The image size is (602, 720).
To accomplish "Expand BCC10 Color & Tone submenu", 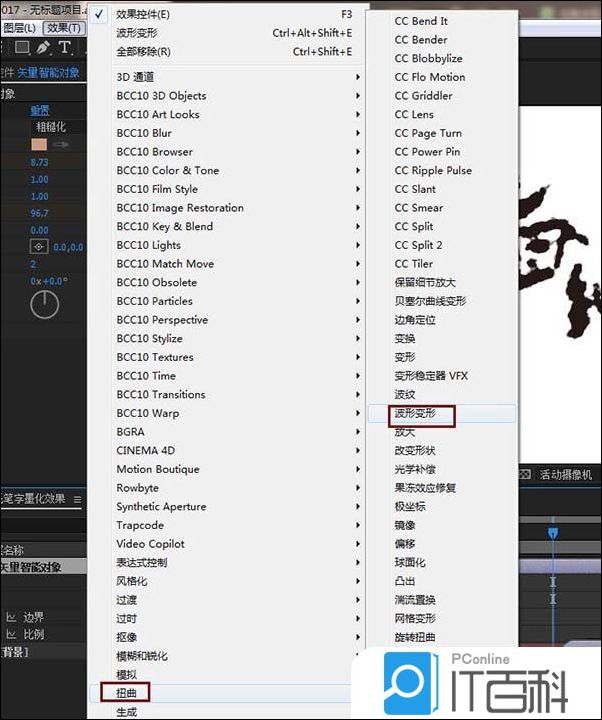I will tap(228, 170).
